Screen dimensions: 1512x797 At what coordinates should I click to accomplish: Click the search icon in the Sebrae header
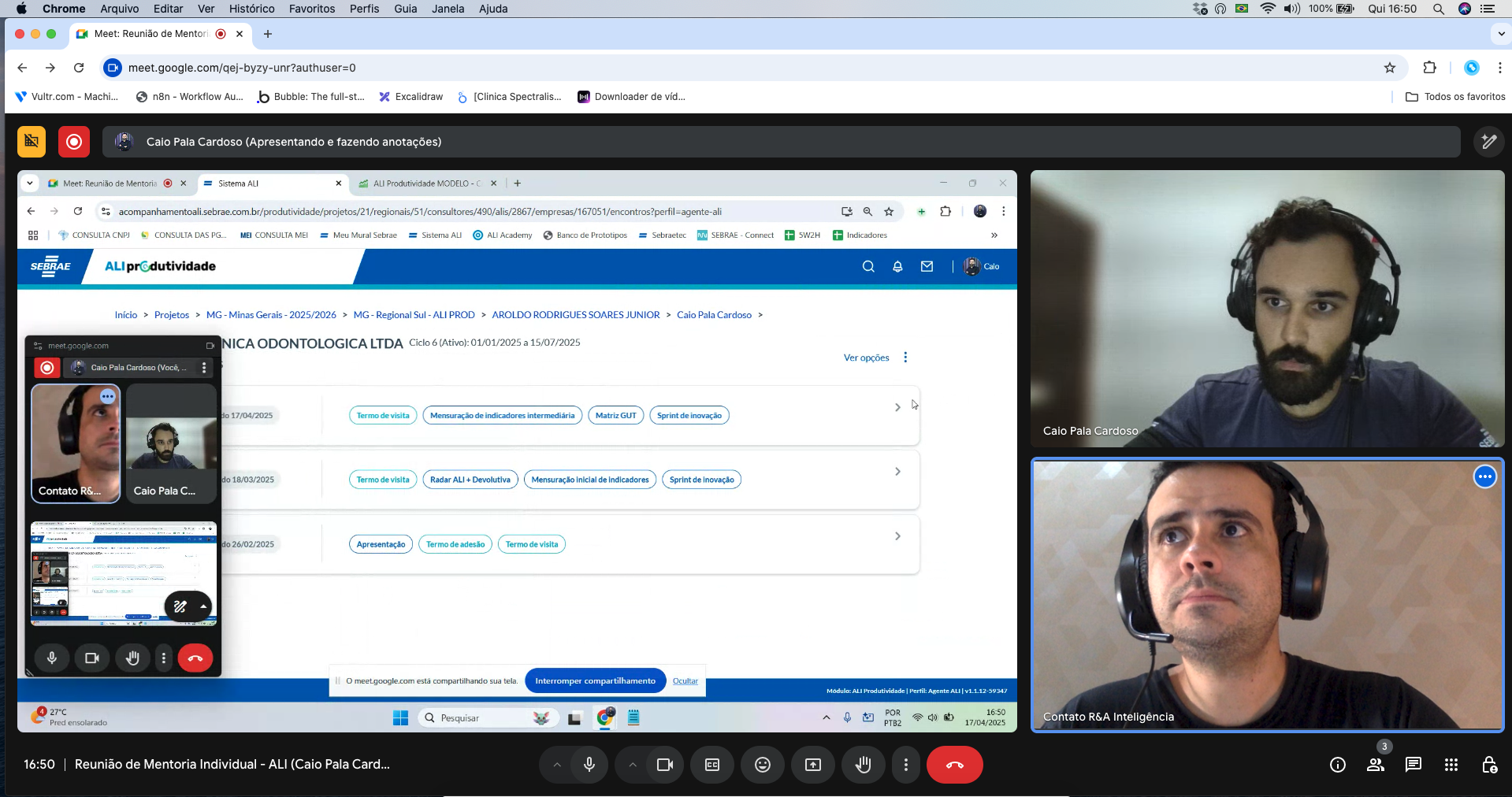[868, 266]
